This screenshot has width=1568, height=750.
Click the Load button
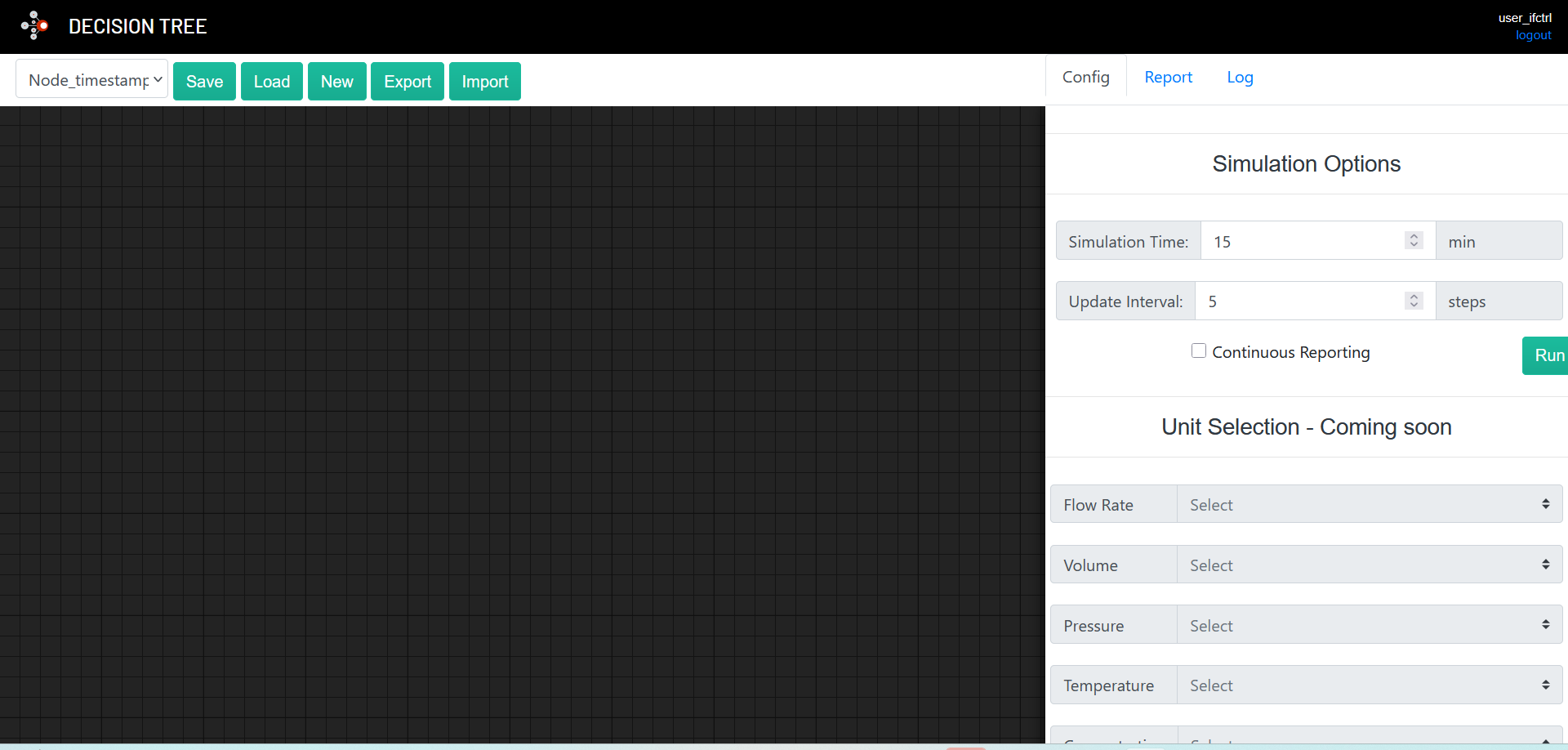click(x=272, y=82)
